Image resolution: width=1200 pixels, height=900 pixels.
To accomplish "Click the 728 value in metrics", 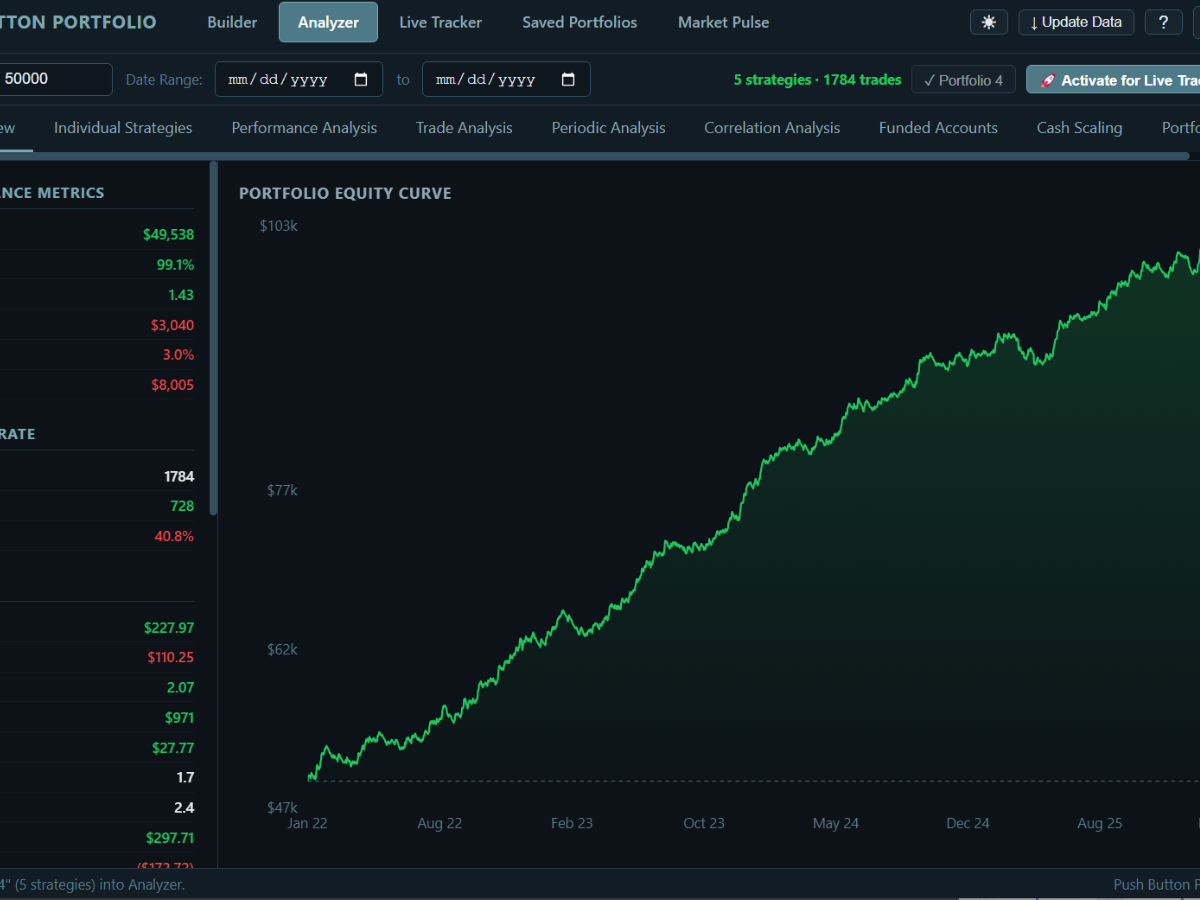I will (x=182, y=506).
